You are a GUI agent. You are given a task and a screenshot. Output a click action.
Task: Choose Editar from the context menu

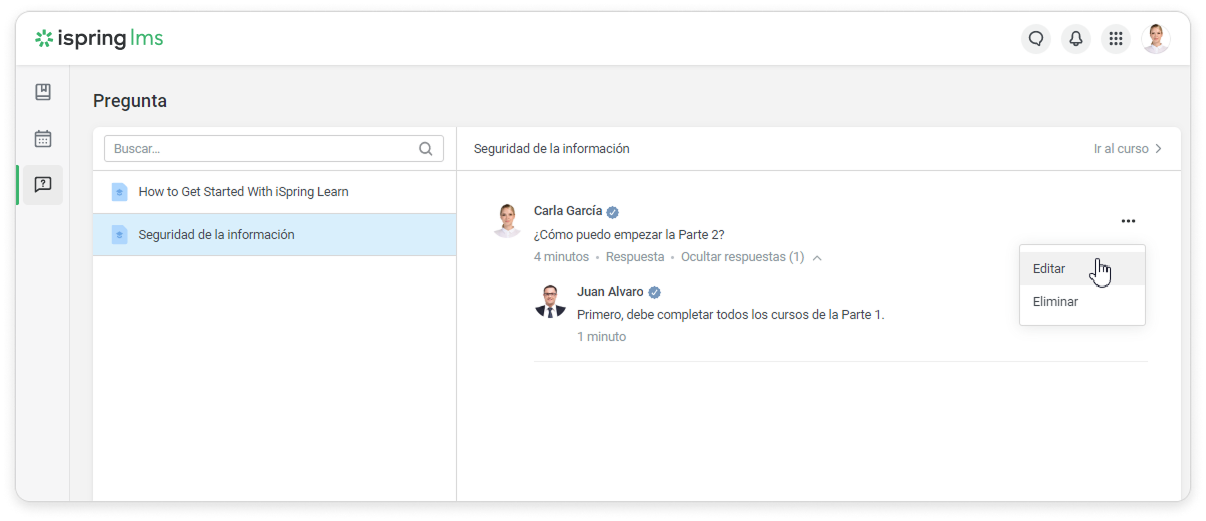tap(1049, 269)
